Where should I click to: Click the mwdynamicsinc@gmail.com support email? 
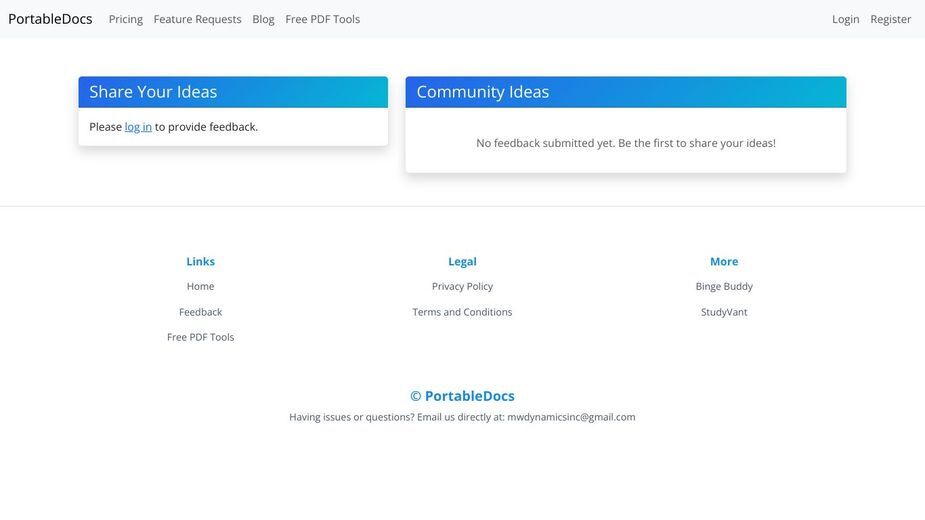(571, 417)
